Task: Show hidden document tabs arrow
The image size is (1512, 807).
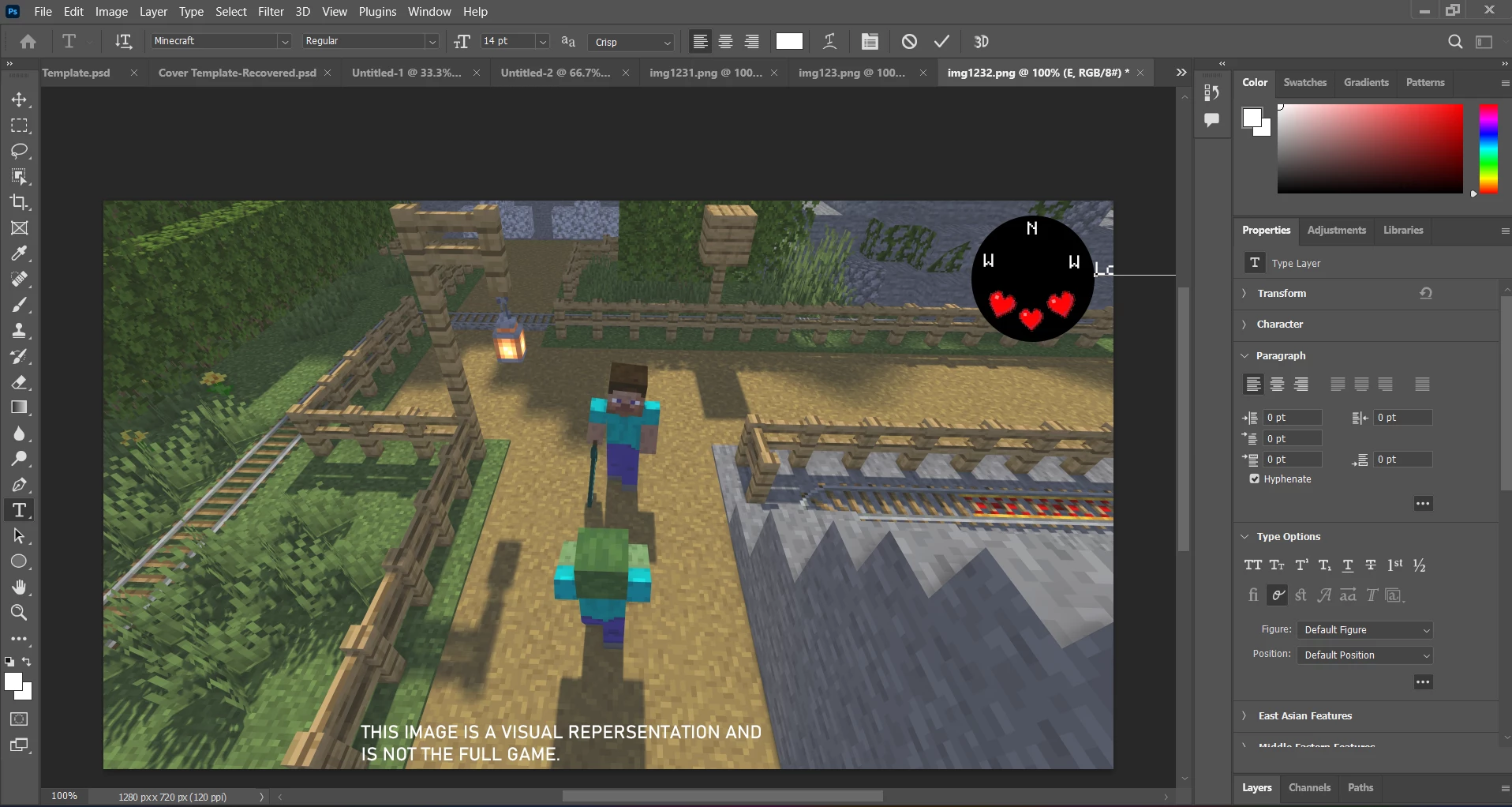Action: (1181, 73)
